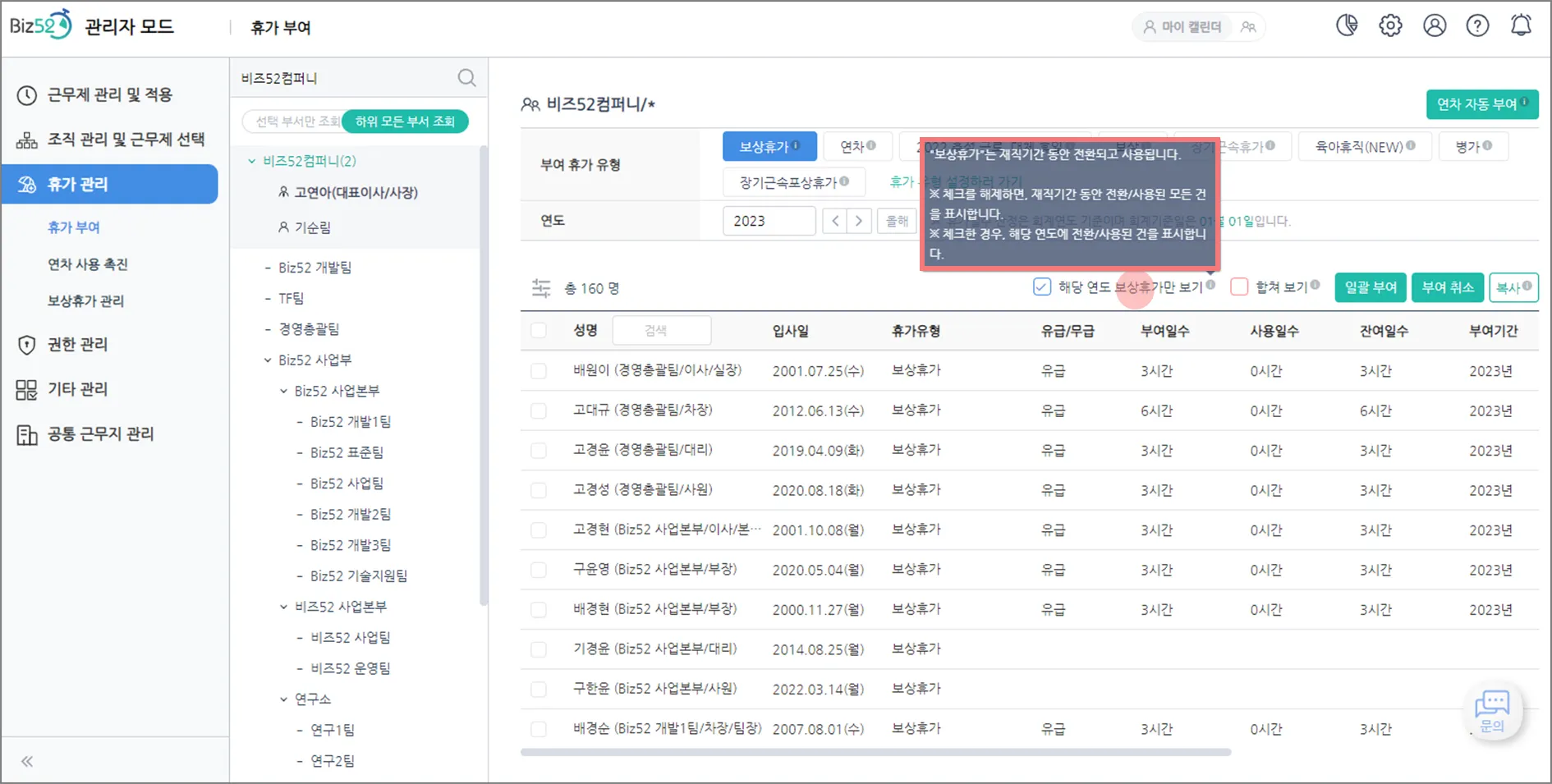Screen dimensions: 1552x784
Task: Collapse the 연구소 tree node chevron
Action: click(x=284, y=699)
